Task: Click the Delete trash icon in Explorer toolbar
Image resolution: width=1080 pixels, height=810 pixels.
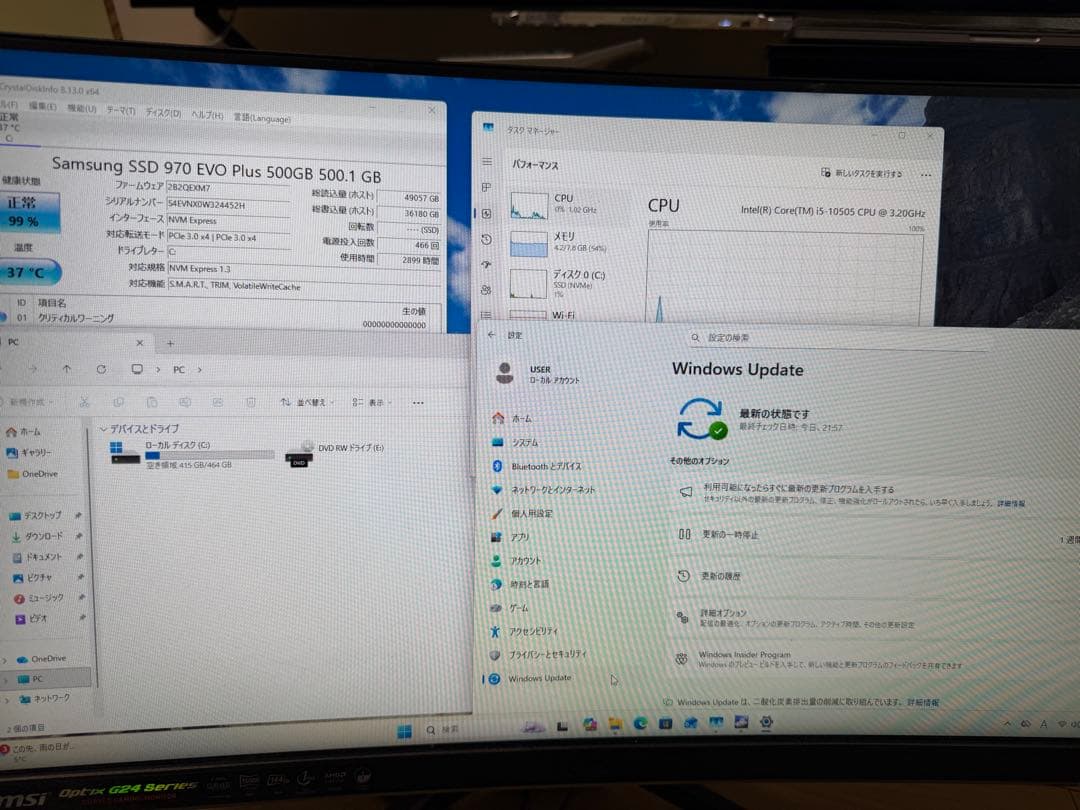Action: 251,404
